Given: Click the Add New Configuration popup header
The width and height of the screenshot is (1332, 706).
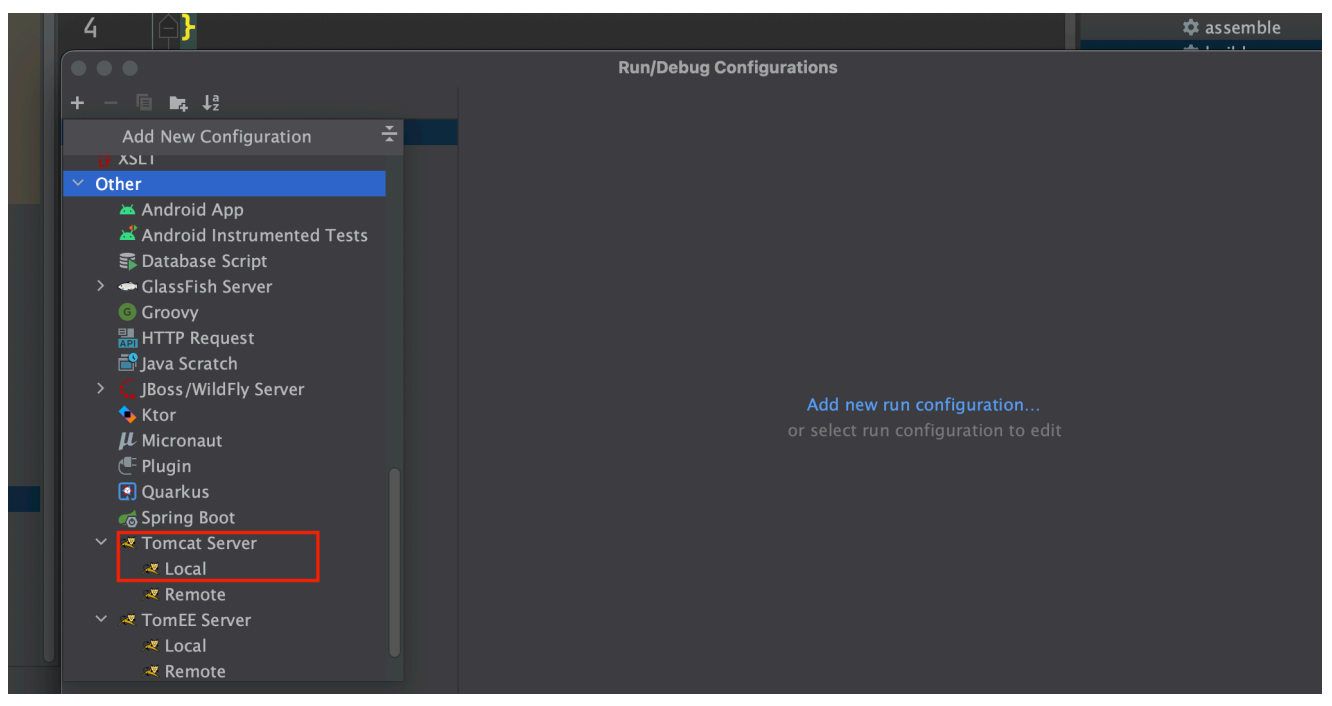Looking at the screenshot, I should [x=232, y=136].
